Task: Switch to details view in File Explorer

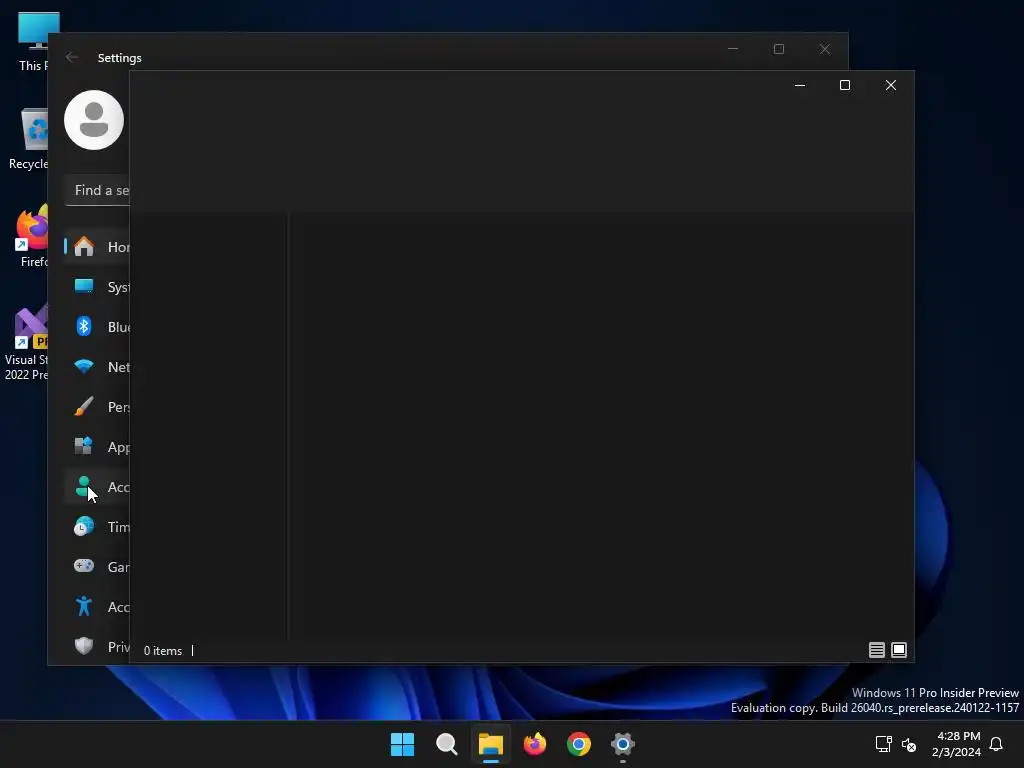Action: (x=876, y=650)
